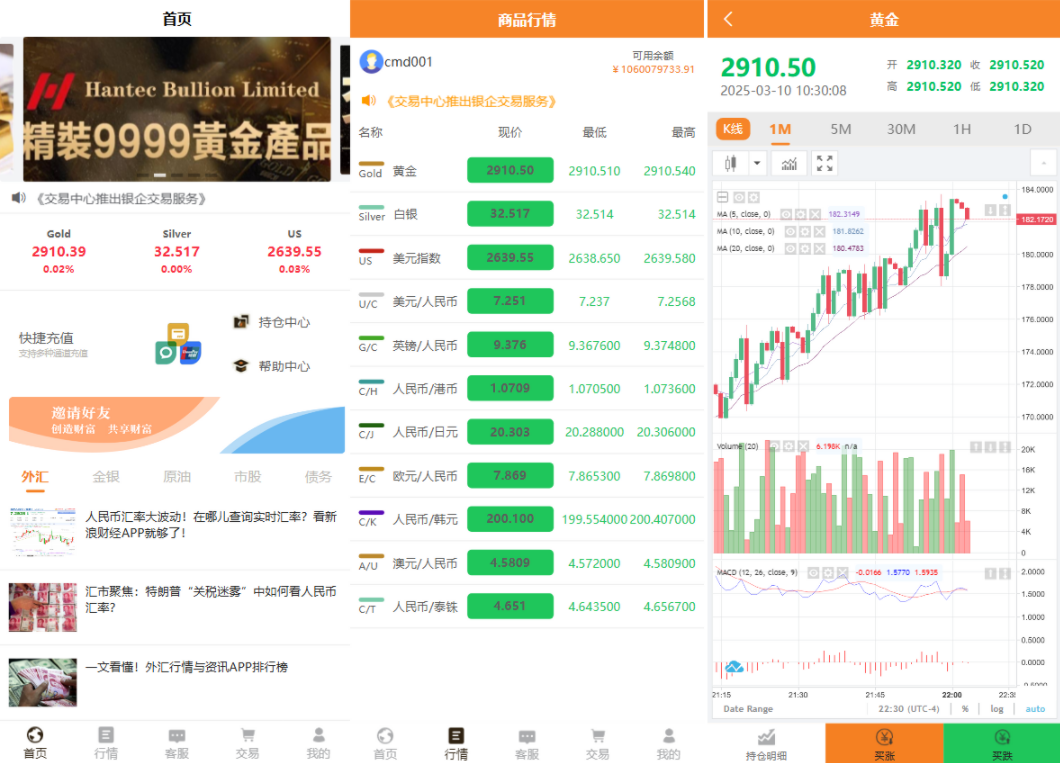The height and width of the screenshot is (763, 1060).
Task: Open 持仓明细 position details
Action: [766, 743]
